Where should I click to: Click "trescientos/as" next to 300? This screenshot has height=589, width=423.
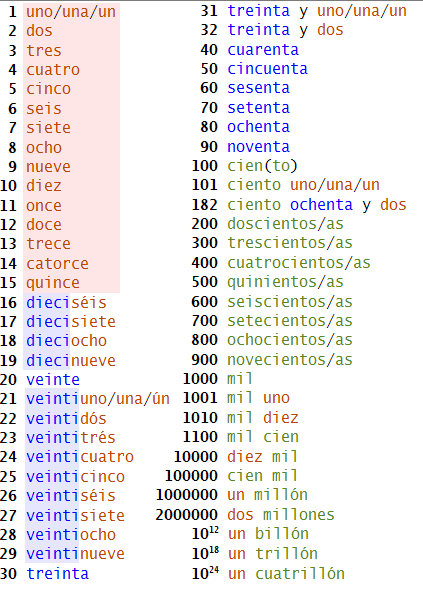290,243
